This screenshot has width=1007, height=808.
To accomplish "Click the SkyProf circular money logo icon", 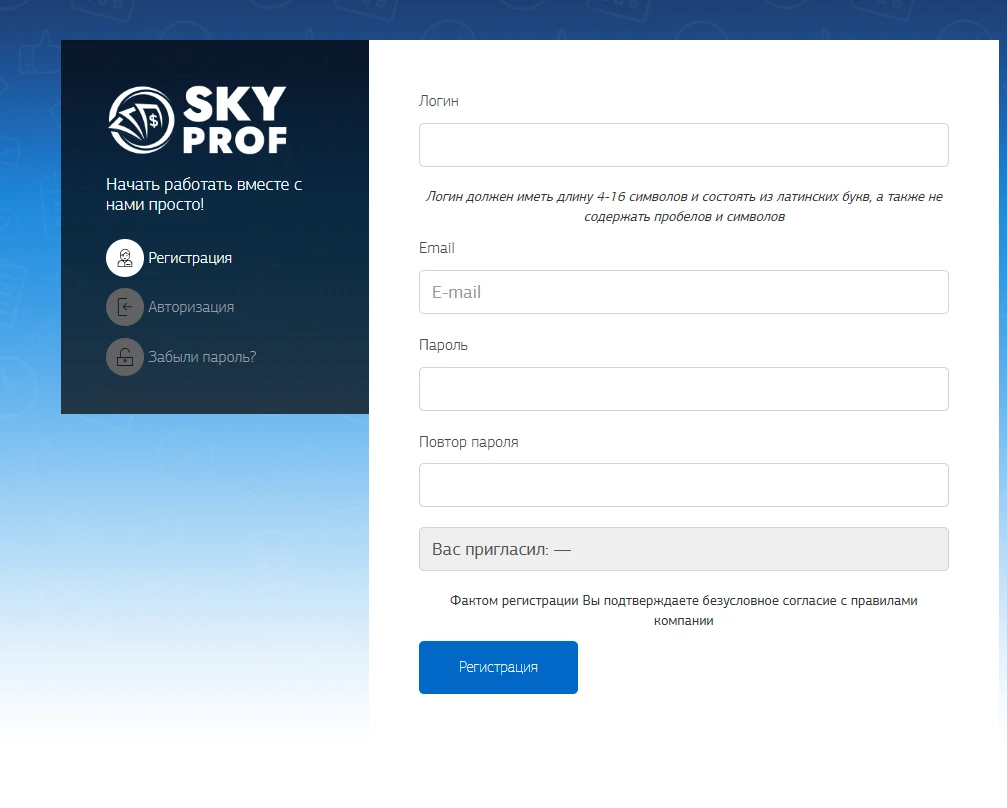I will (x=141, y=120).
